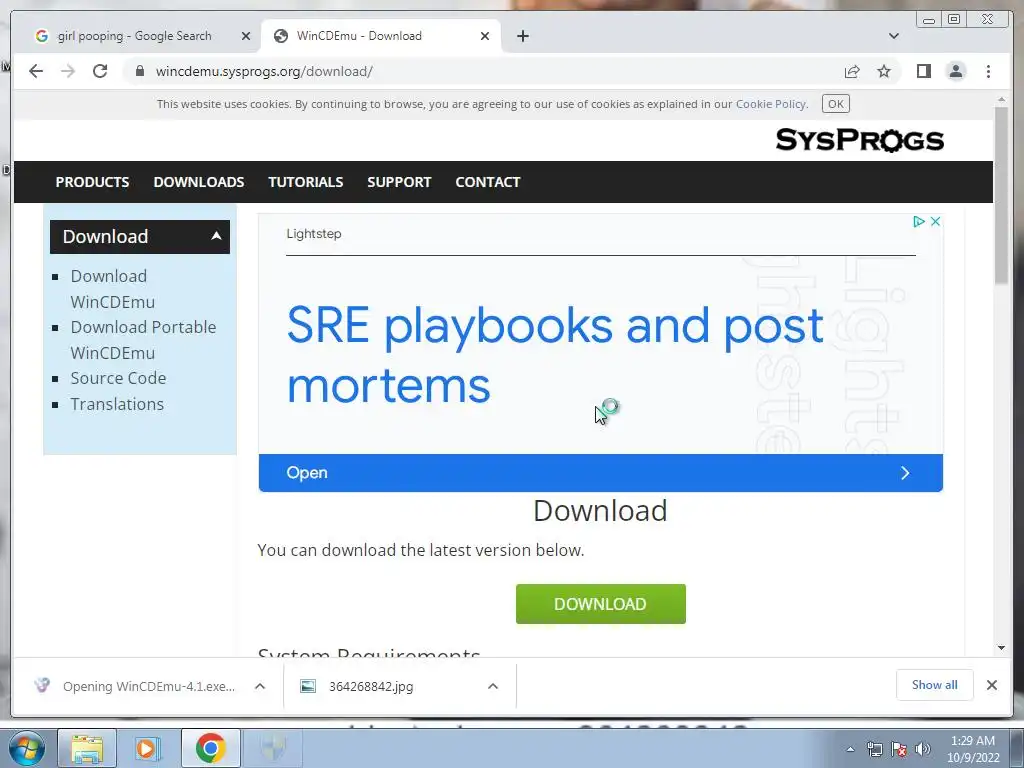Image resolution: width=1024 pixels, height=768 pixels.
Task: Close the WinCDEmu - Download tab
Action: click(x=485, y=36)
